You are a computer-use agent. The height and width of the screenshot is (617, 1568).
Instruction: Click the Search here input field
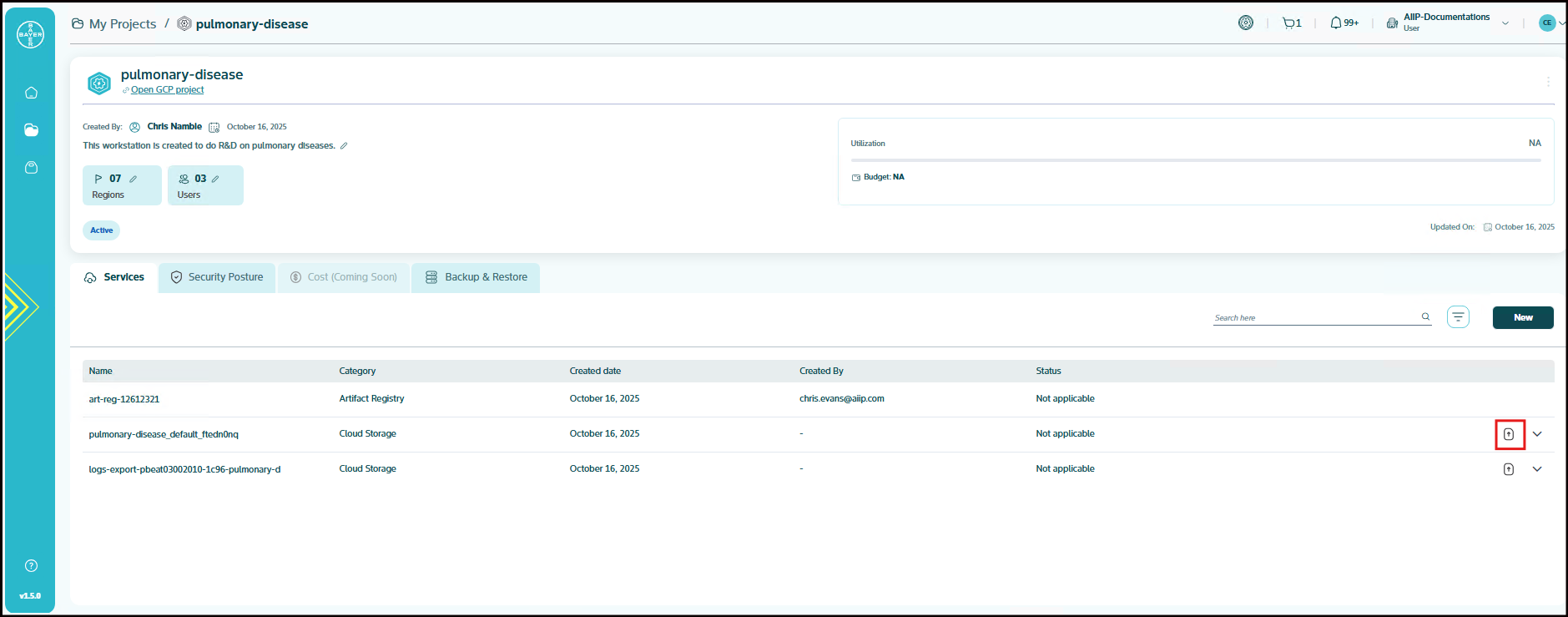[x=1316, y=317]
